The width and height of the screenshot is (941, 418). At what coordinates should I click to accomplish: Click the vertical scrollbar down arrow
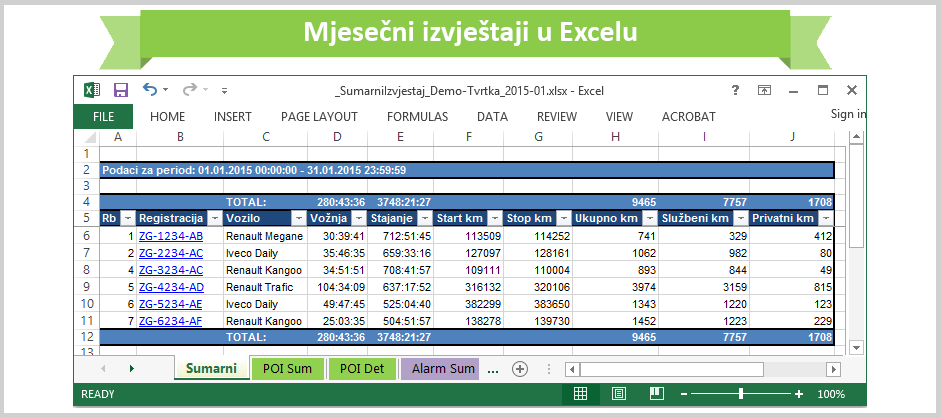[856, 347]
